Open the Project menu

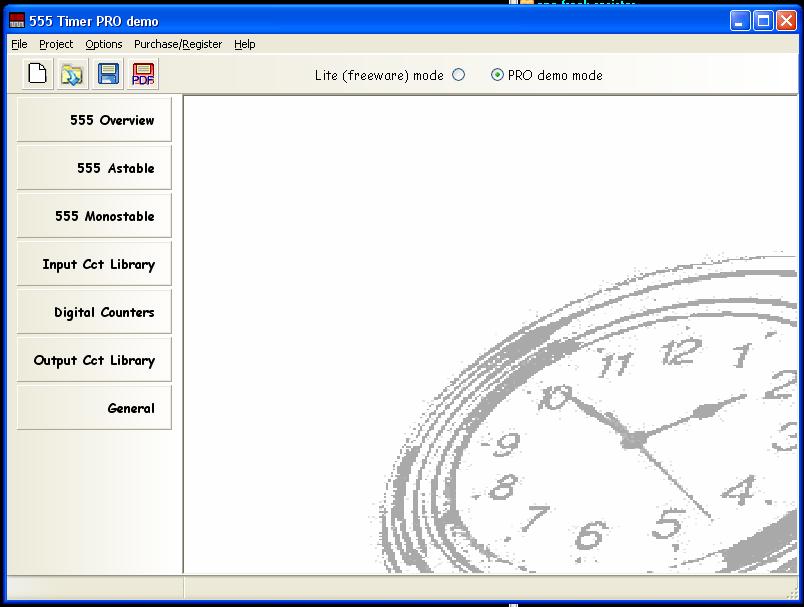point(56,44)
